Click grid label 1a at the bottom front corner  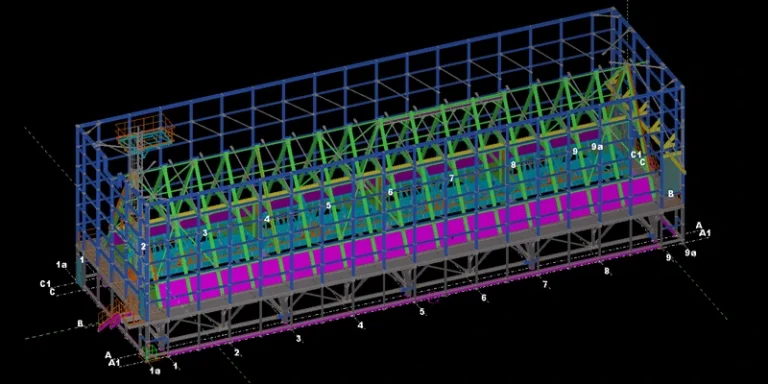click(x=155, y=371)
